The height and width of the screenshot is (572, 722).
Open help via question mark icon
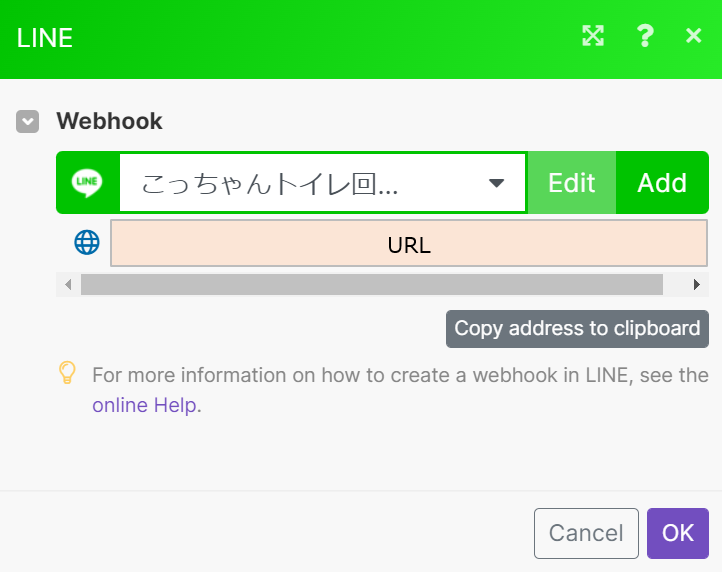point(645,36)
